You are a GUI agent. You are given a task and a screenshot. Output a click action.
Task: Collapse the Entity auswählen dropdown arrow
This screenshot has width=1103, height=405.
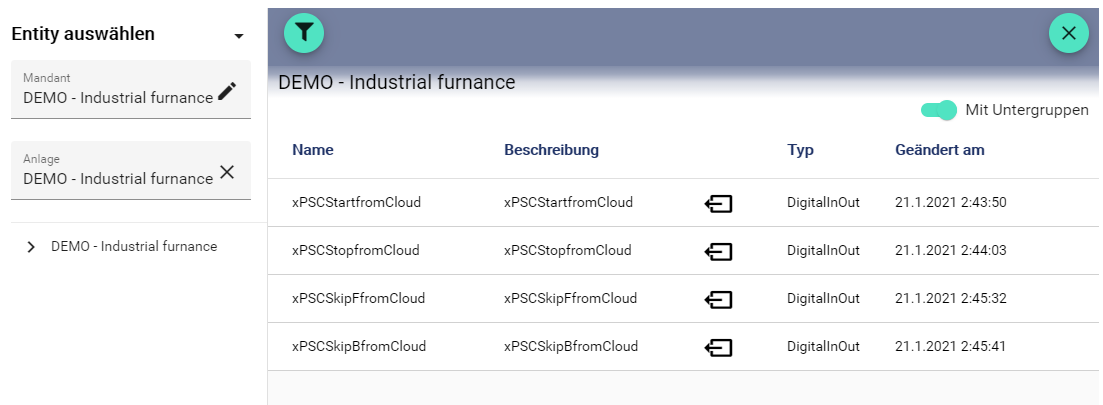tap(239, 36)
